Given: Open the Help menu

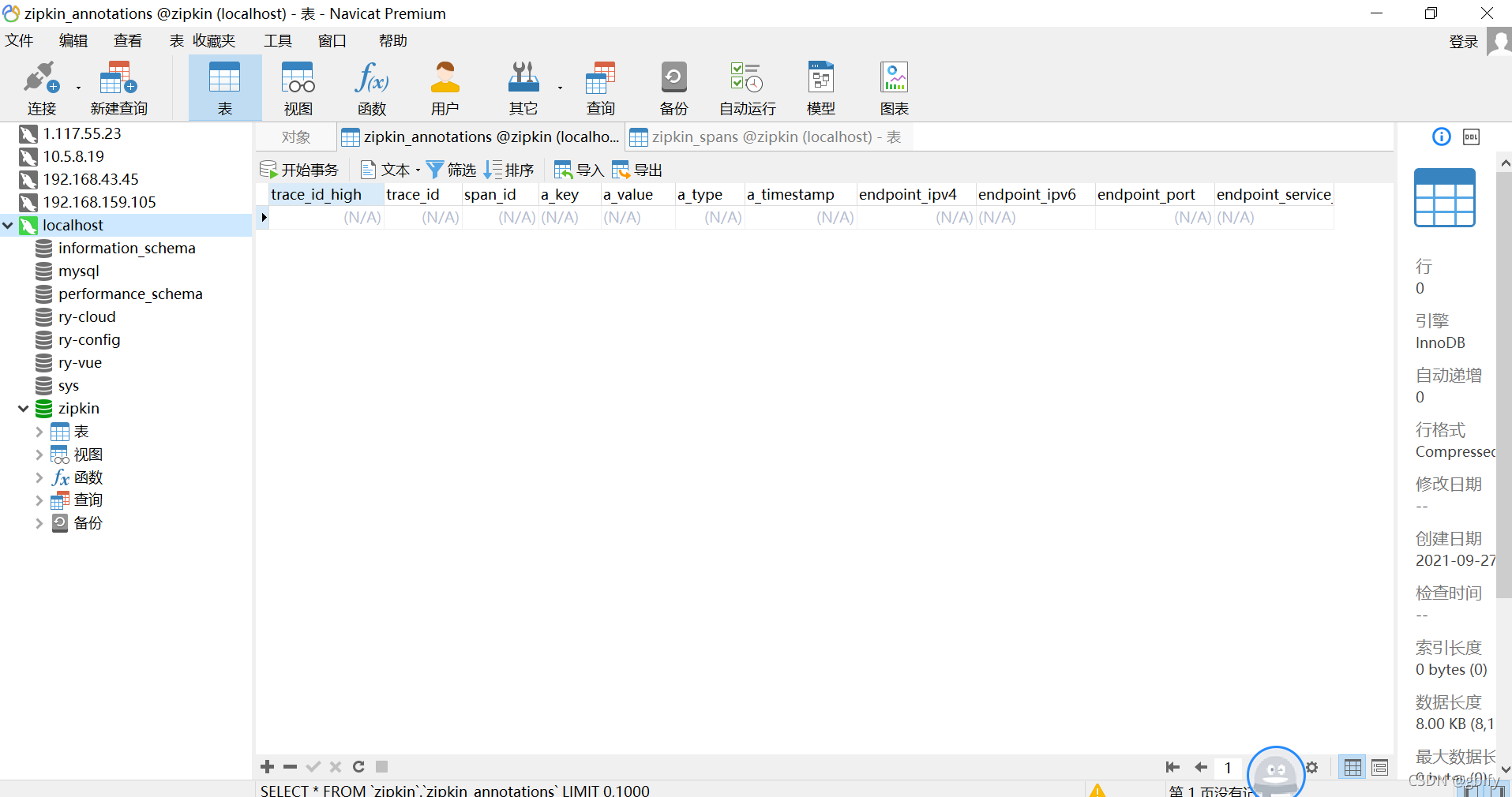Looking at the screenshot, I should click(392, 41).
